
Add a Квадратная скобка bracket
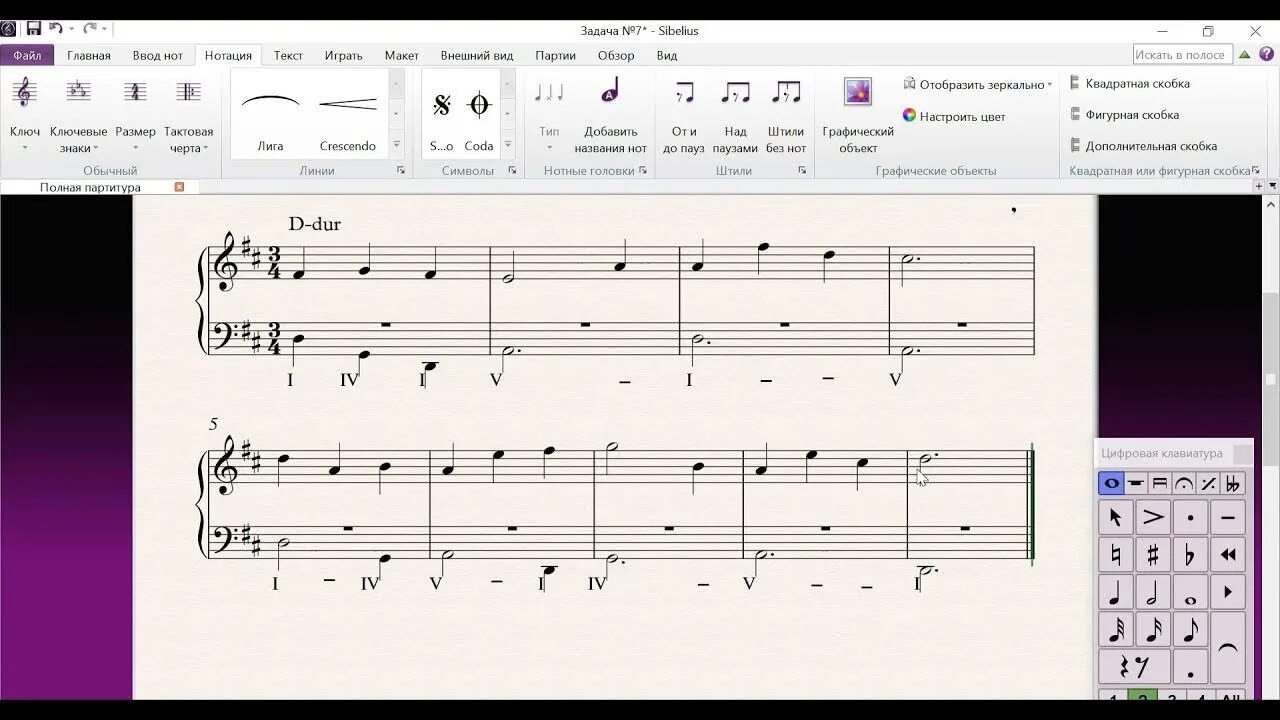pos(1129,84)
